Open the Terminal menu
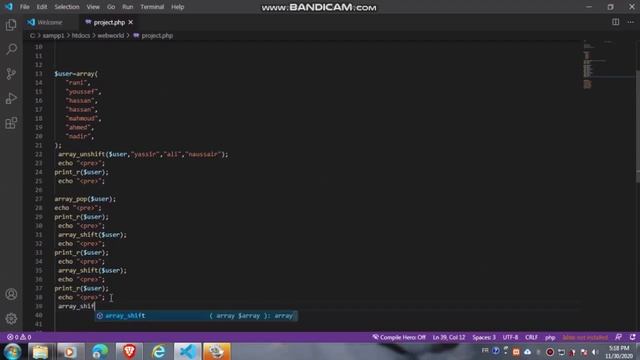Viewport: 640px width, 360px height. 152,7
